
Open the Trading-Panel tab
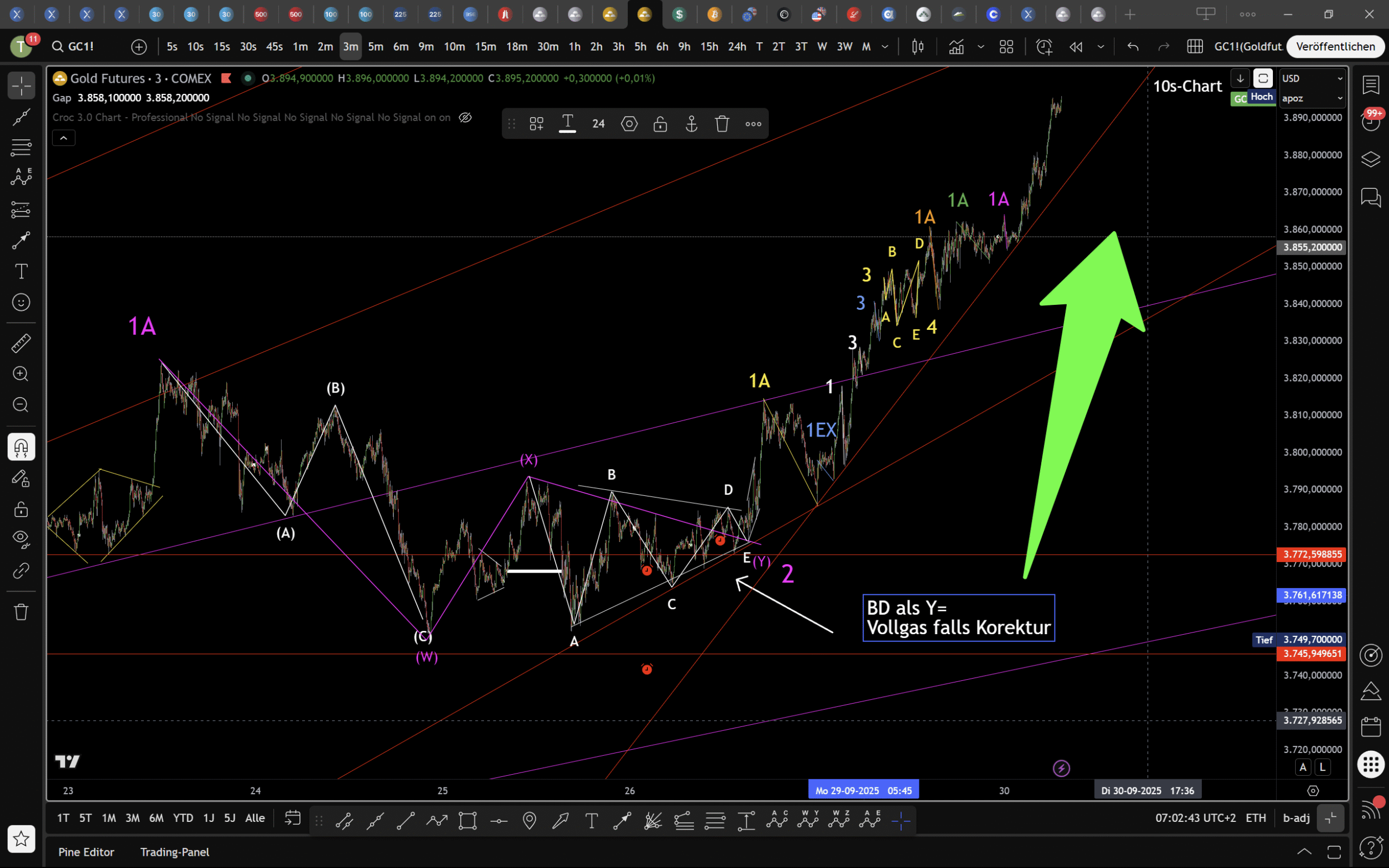click(174, 852)
